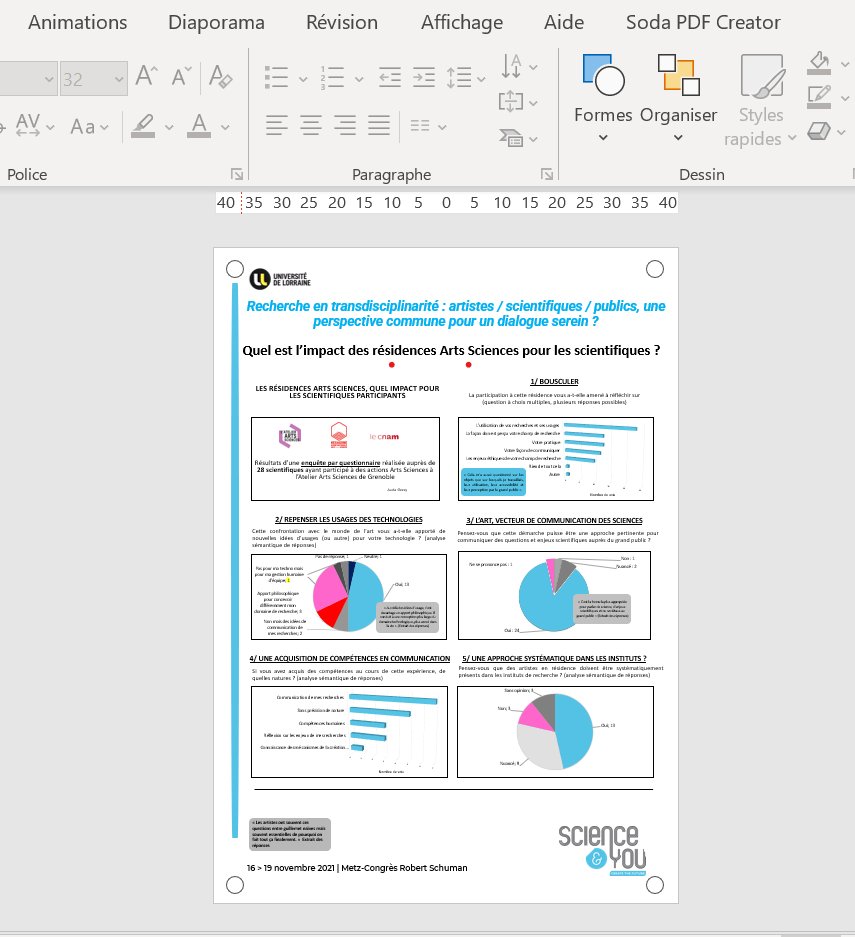This screenshot has height=937, width=855.
Task: Align paragraph text right
Action: (x=345, y=125)
